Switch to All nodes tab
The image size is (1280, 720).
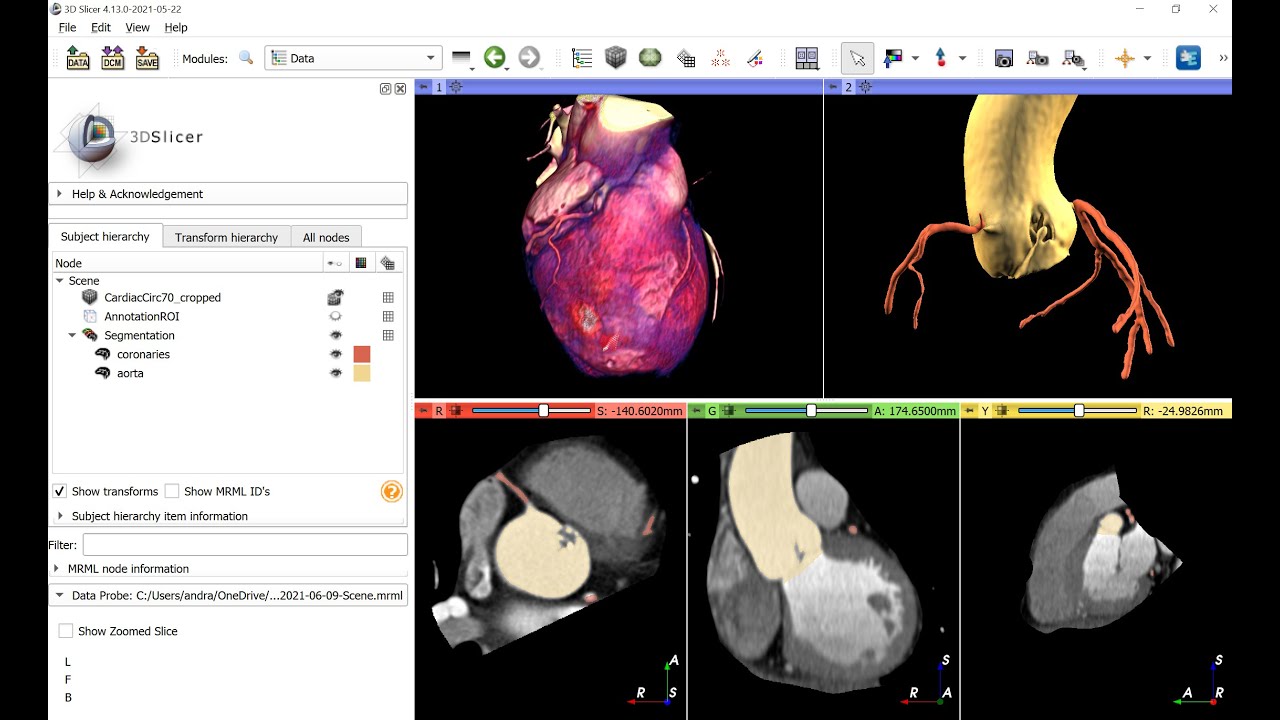(326, 237)
